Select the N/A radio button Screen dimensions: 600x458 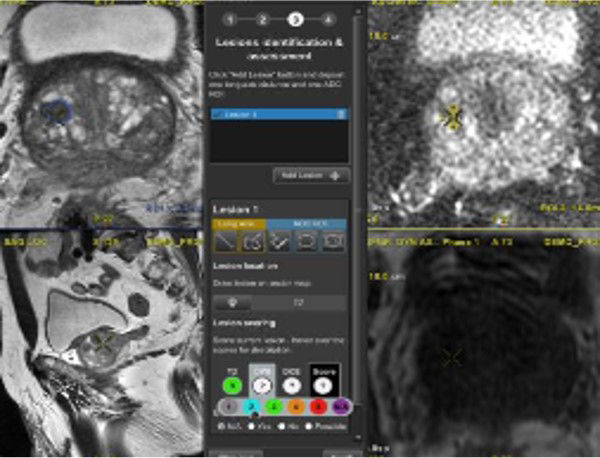coord(221,426)
